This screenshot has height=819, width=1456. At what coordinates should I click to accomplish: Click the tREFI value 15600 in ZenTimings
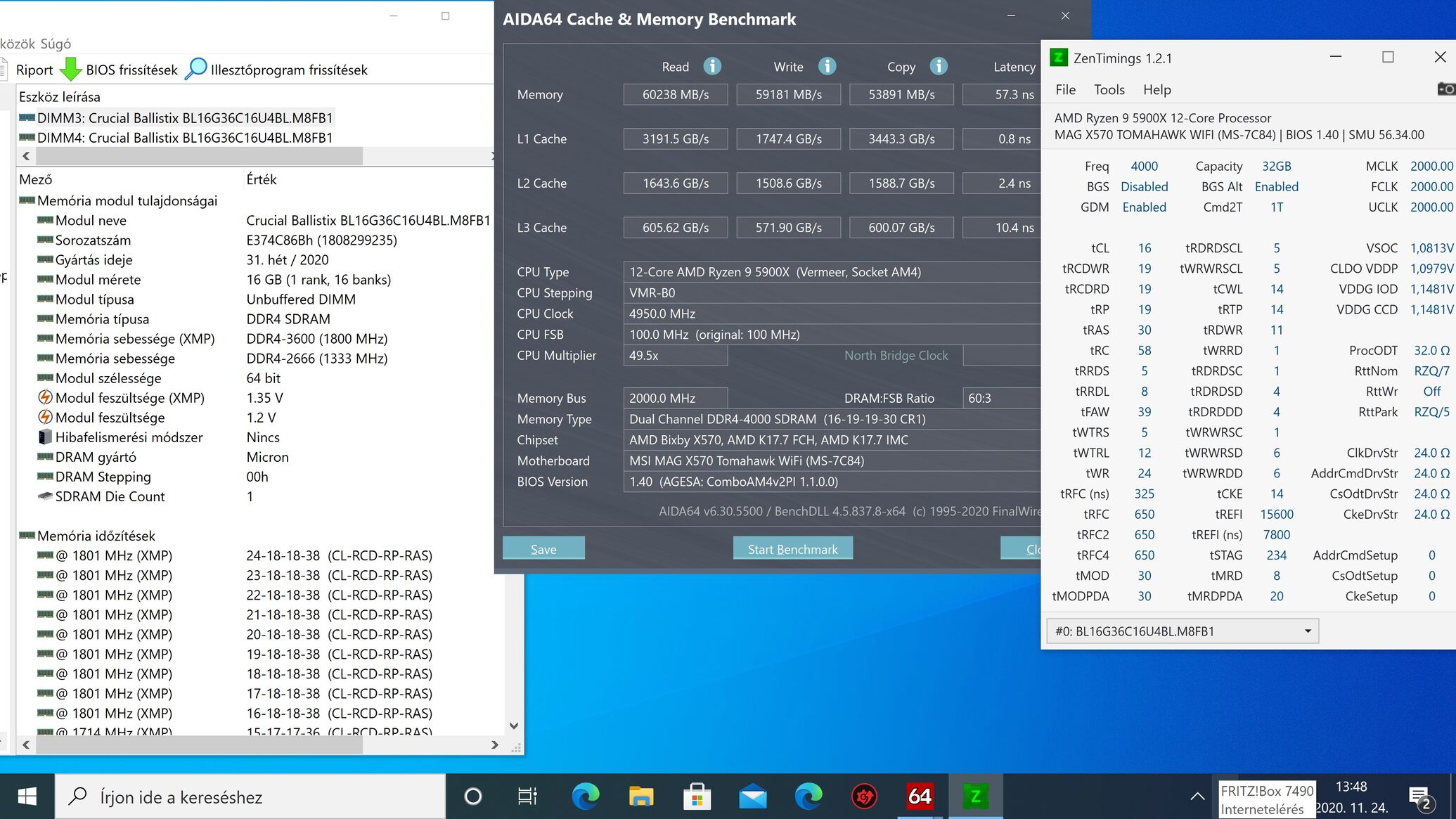point(1277,514)
